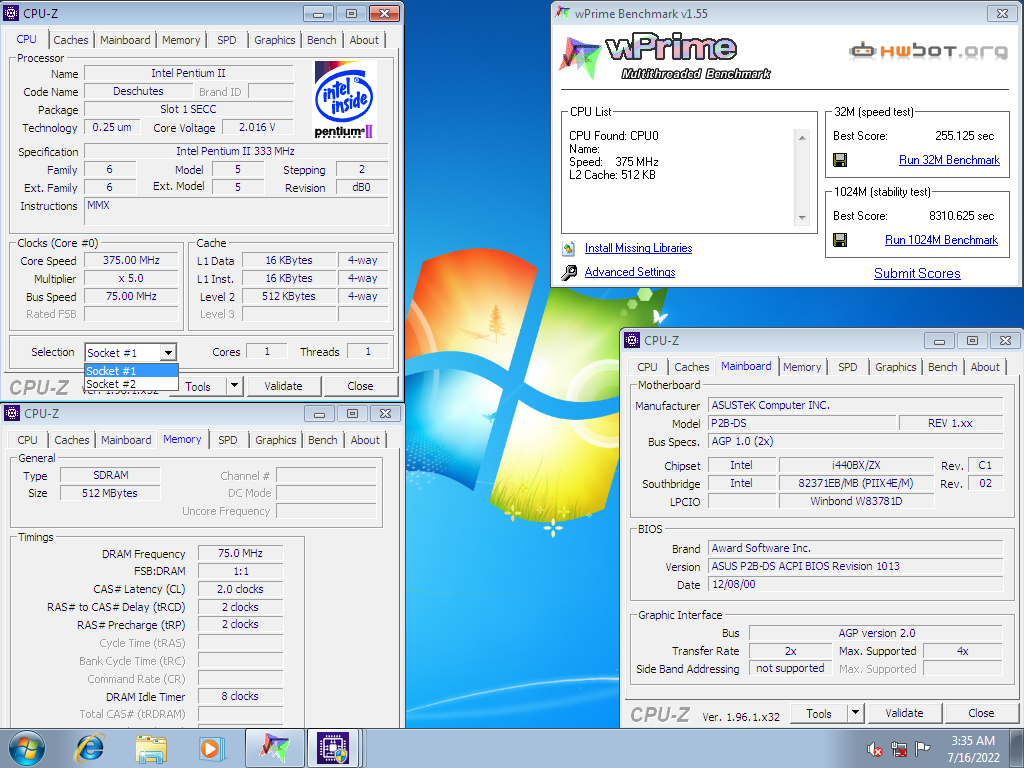Image resolution: width=1024 pixels, height=768 pixels.
Task: Open Windows Explorer from the taskbar
Action: click(151, 748)
